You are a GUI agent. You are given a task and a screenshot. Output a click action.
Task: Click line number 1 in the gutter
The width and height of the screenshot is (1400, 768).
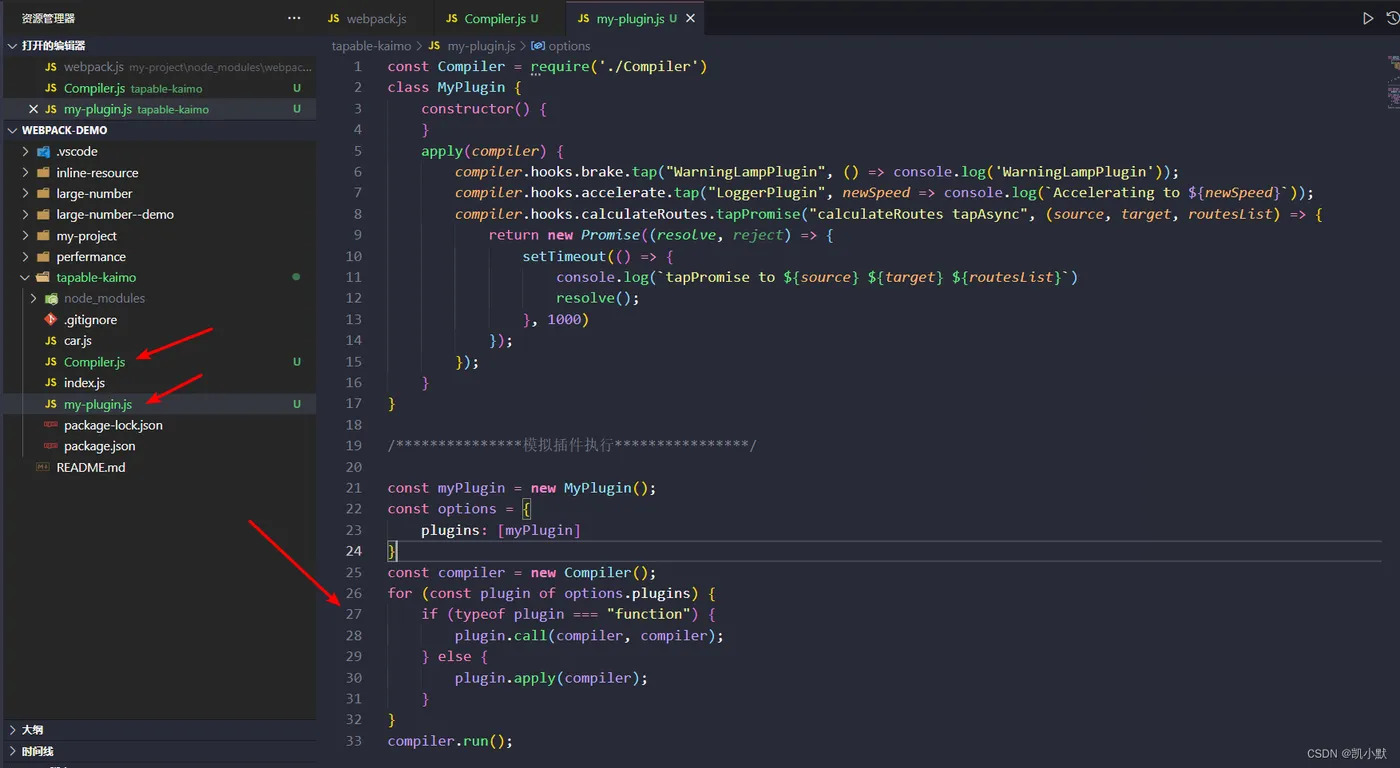pos(358,66)
